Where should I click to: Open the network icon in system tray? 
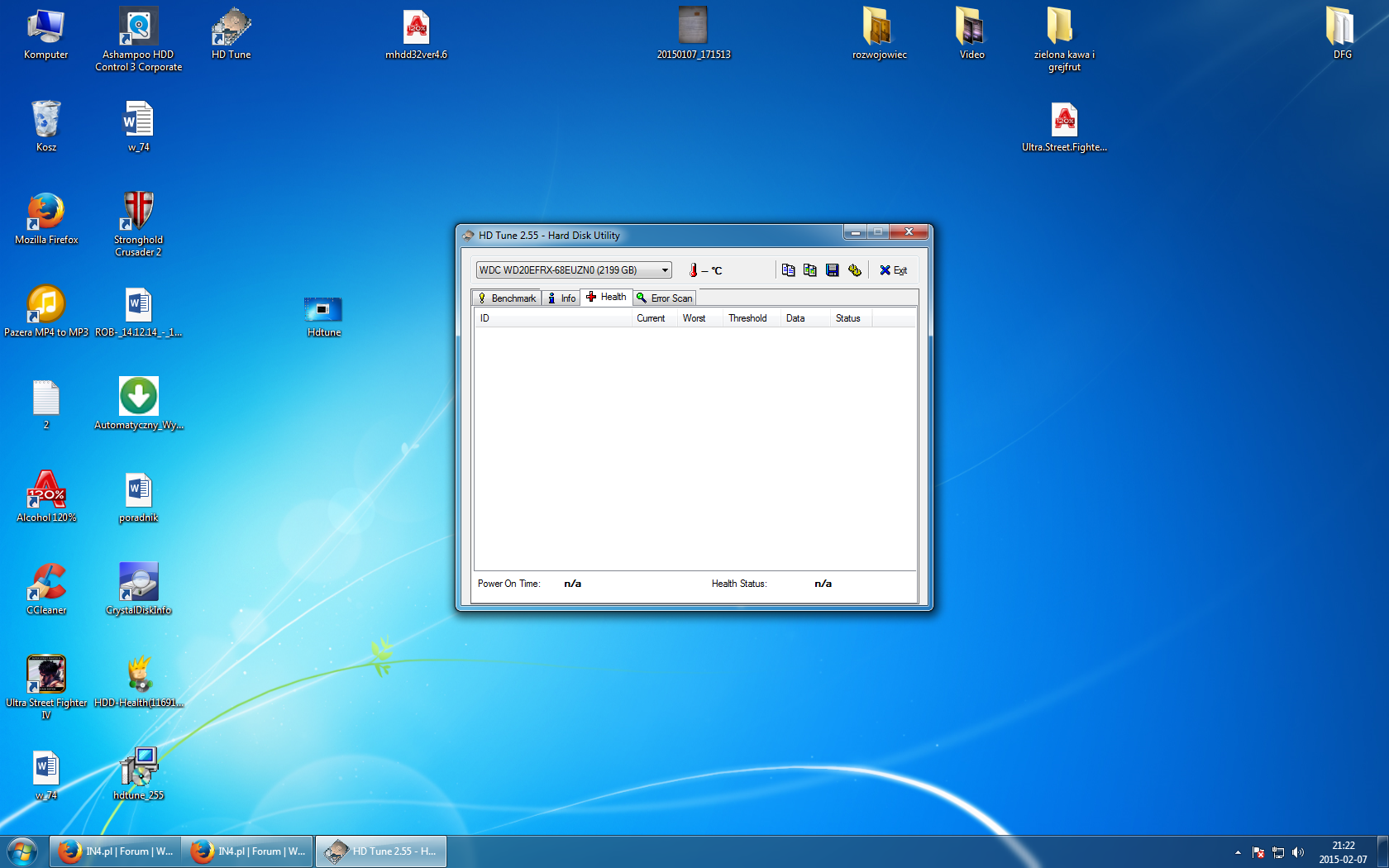1278,852
